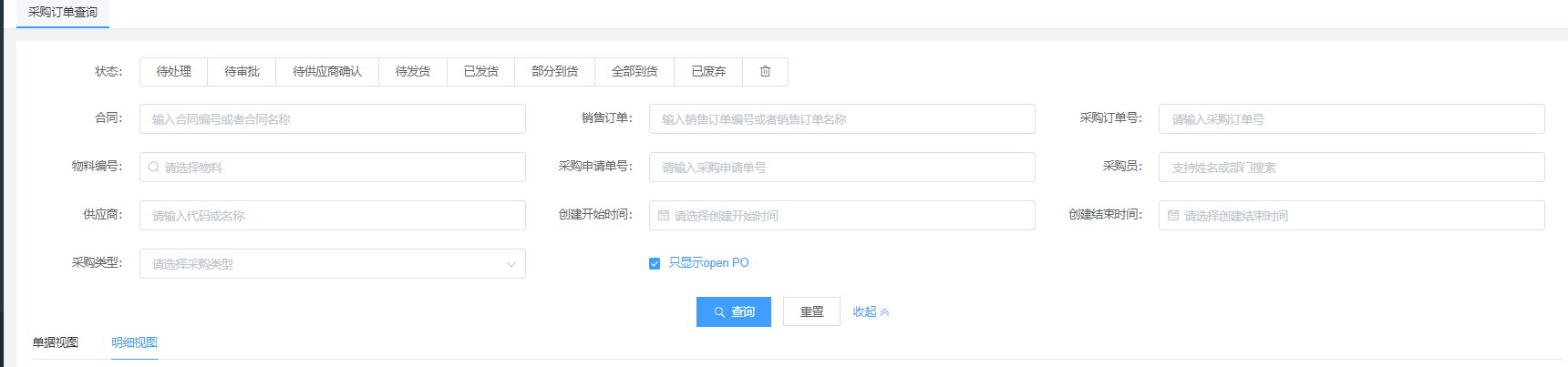Focus the 采购订单号 input field
Screen dimensions: 1568x367
point(1351,119)
